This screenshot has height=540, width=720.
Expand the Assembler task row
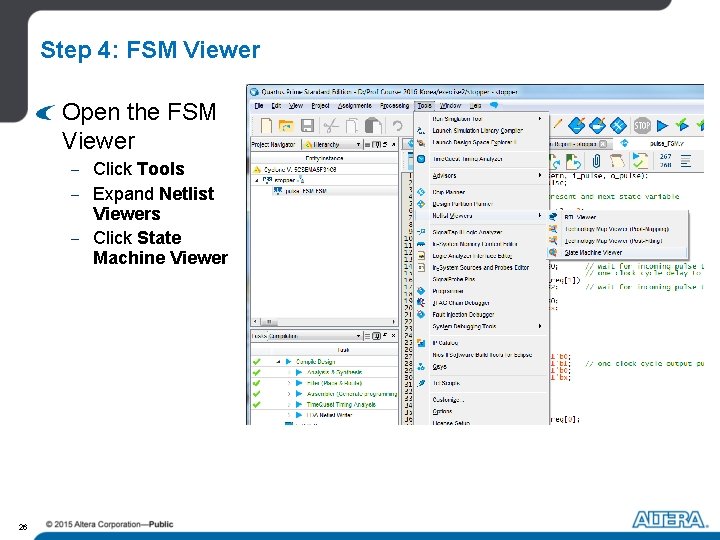(x=289, y=394)
